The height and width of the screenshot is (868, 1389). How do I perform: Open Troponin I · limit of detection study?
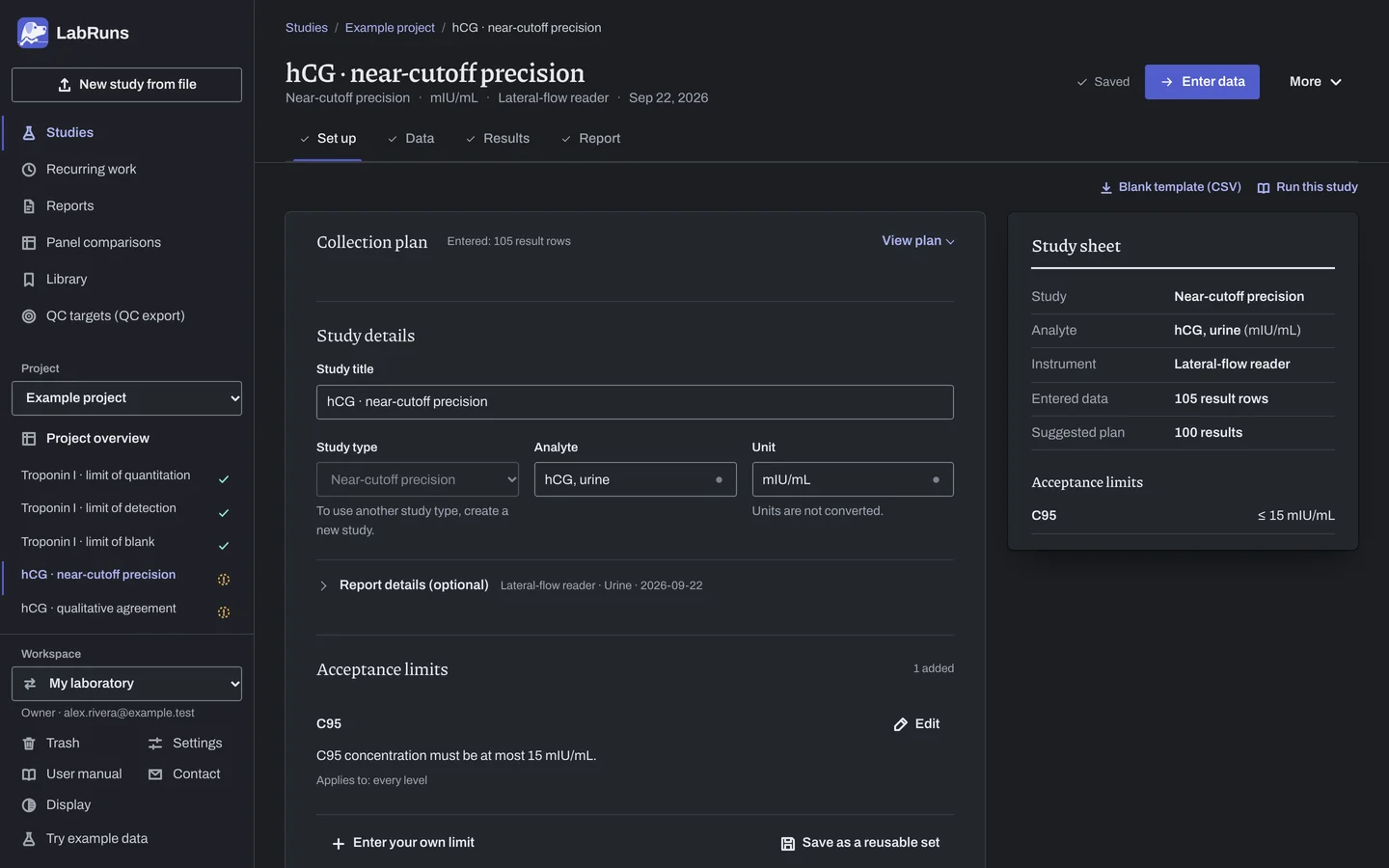click(126, 509)
